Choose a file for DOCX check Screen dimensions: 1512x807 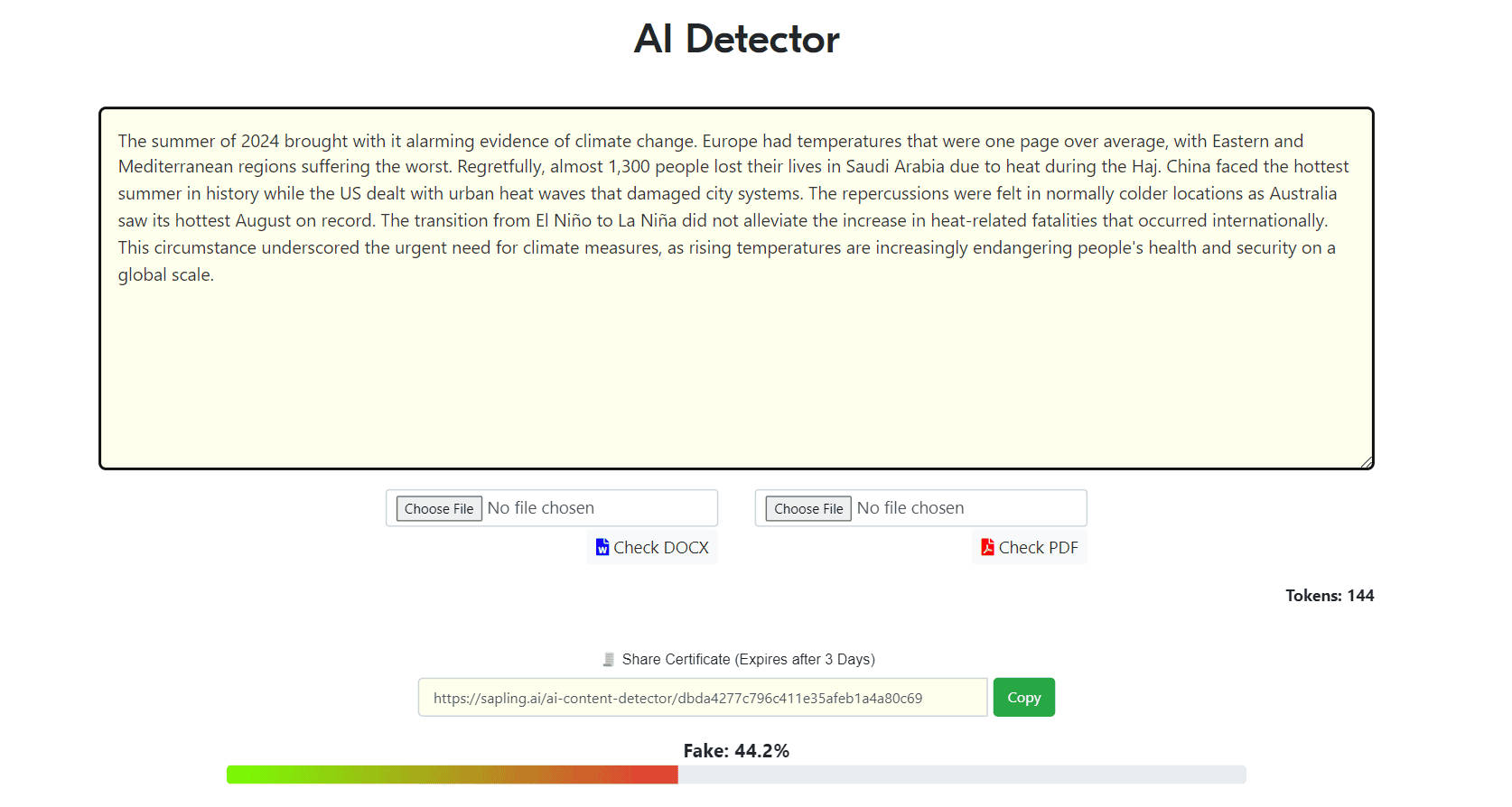coord(439,509)
